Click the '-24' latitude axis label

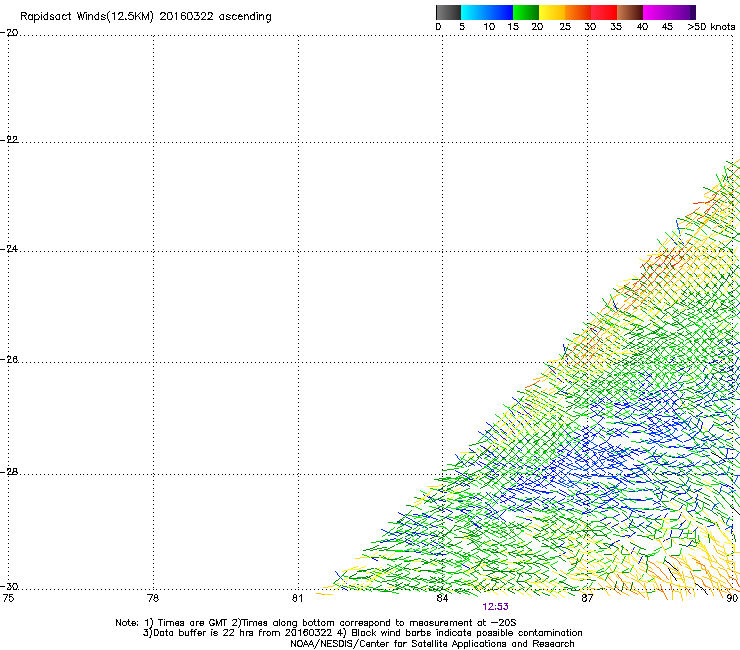[9, 249]
